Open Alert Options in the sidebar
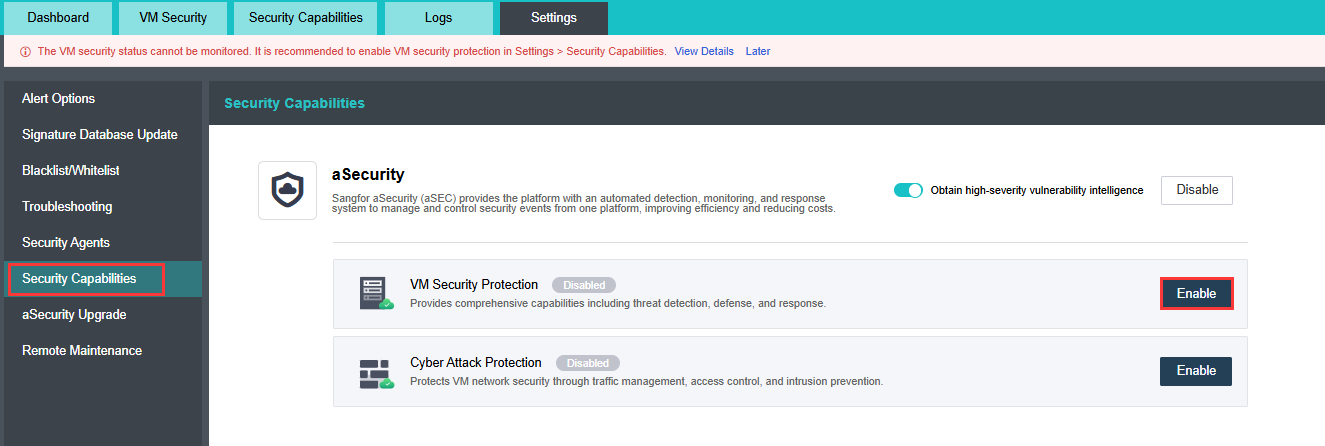The image size is (1325, 446). point(59,99)
